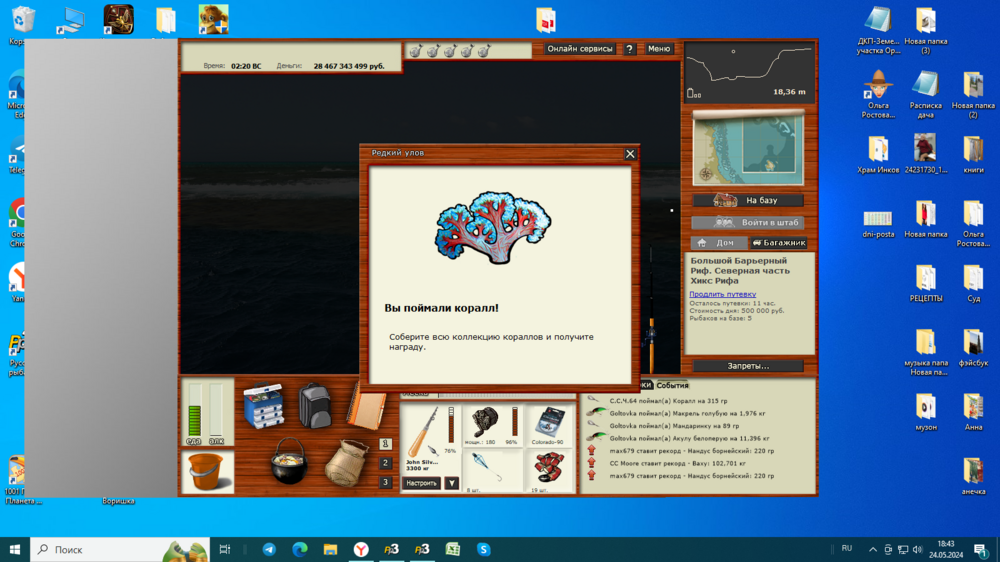Select the Colorado-90 line slot

[x=549, y=424]
